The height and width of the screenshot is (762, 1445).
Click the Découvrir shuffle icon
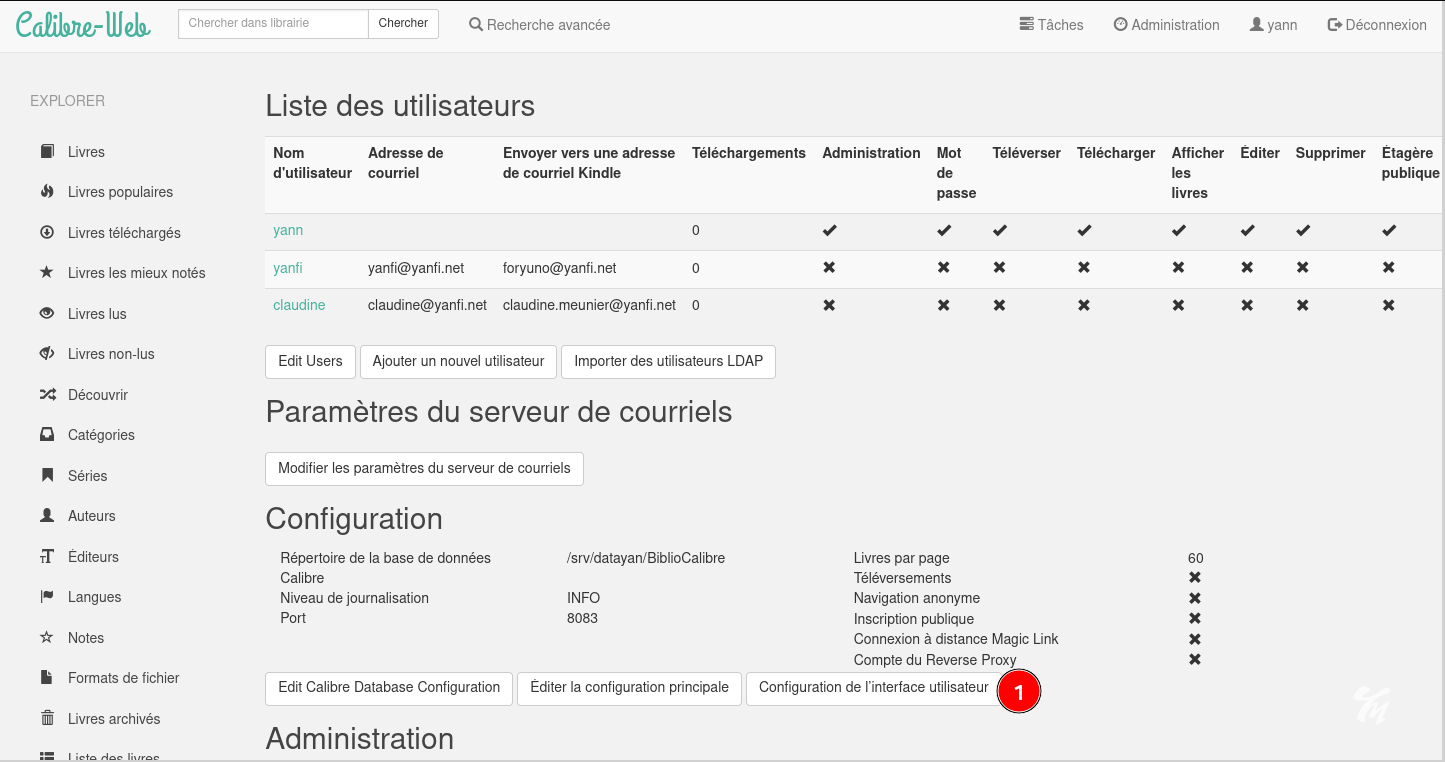(x=47, y=395)
